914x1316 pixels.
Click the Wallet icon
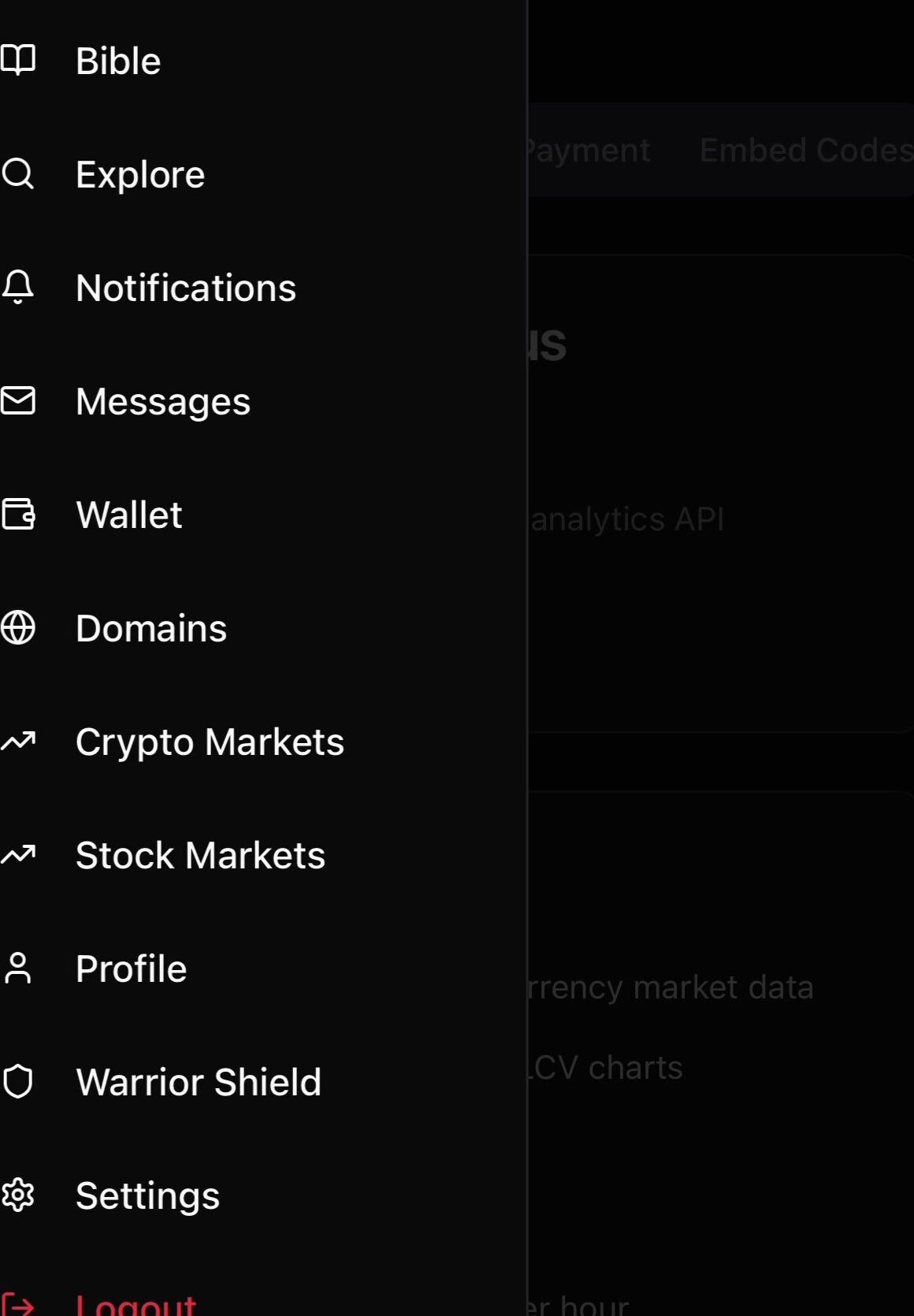coord(18,515)
